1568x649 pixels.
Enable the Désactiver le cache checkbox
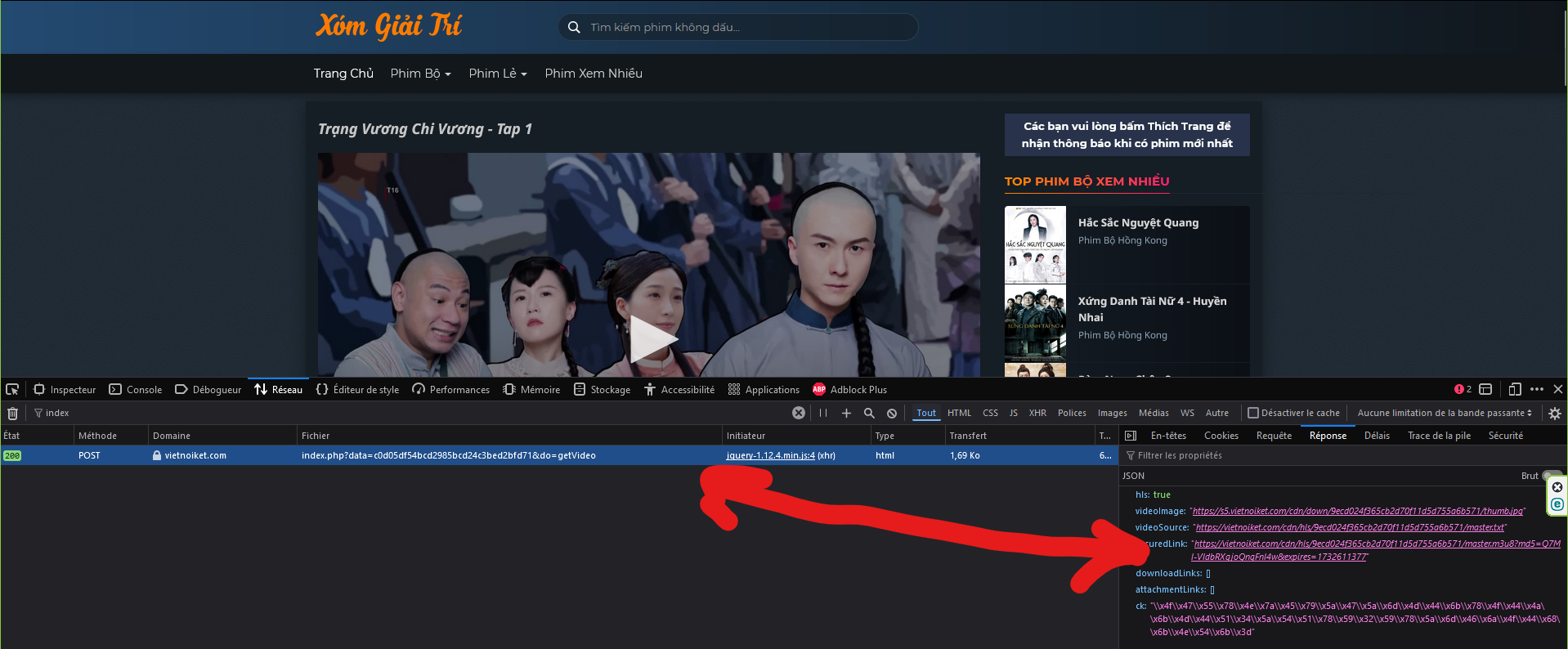(x=1252, y=414)
